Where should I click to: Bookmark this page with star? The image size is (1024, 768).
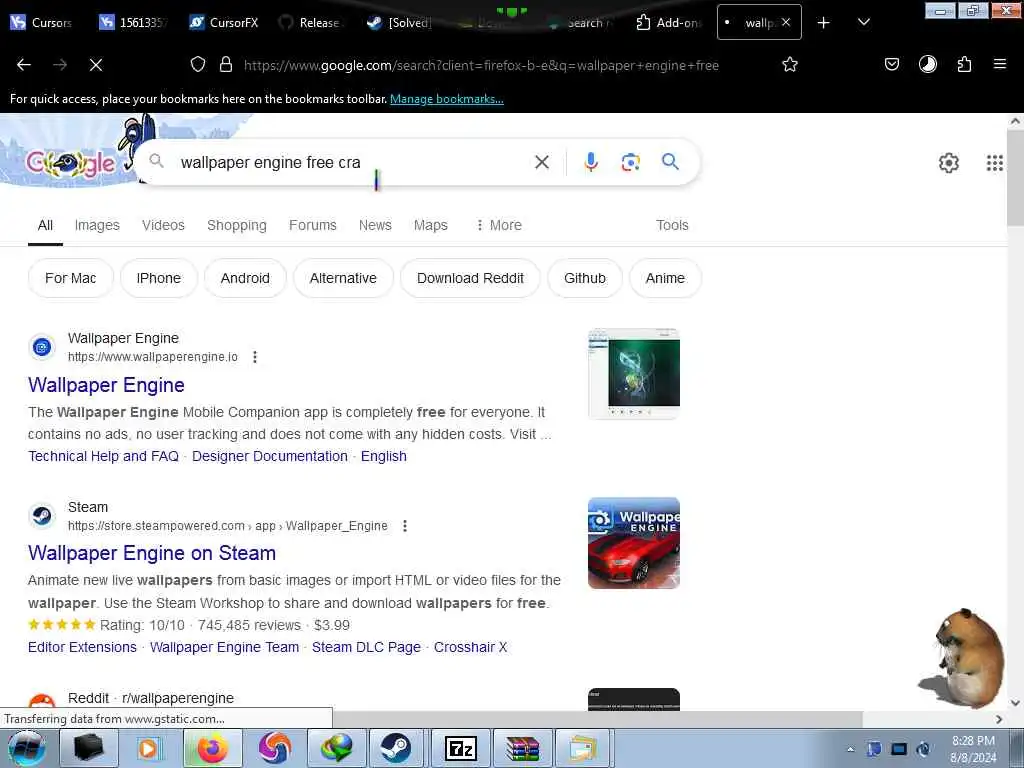(790, 65)
